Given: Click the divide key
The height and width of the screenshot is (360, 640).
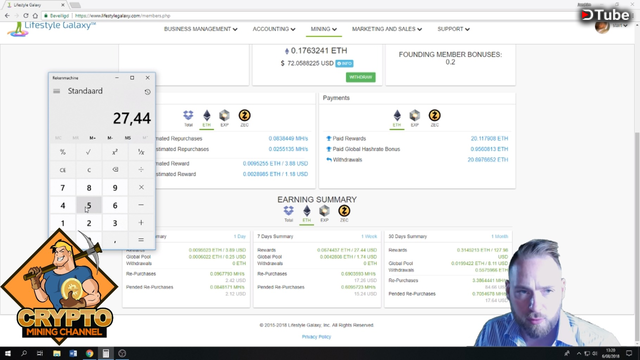Looking at the screenshot, I should coord(141,170).
